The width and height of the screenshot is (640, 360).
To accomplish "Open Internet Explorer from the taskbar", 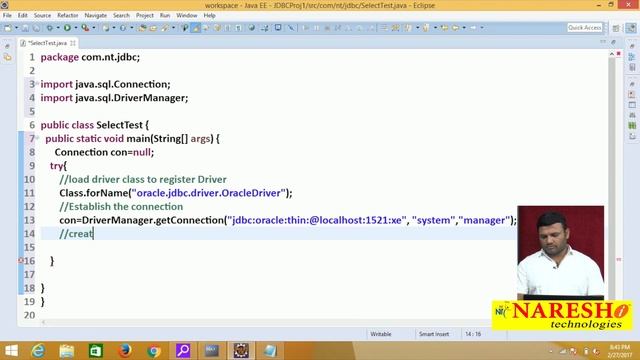I will point(38,351).
